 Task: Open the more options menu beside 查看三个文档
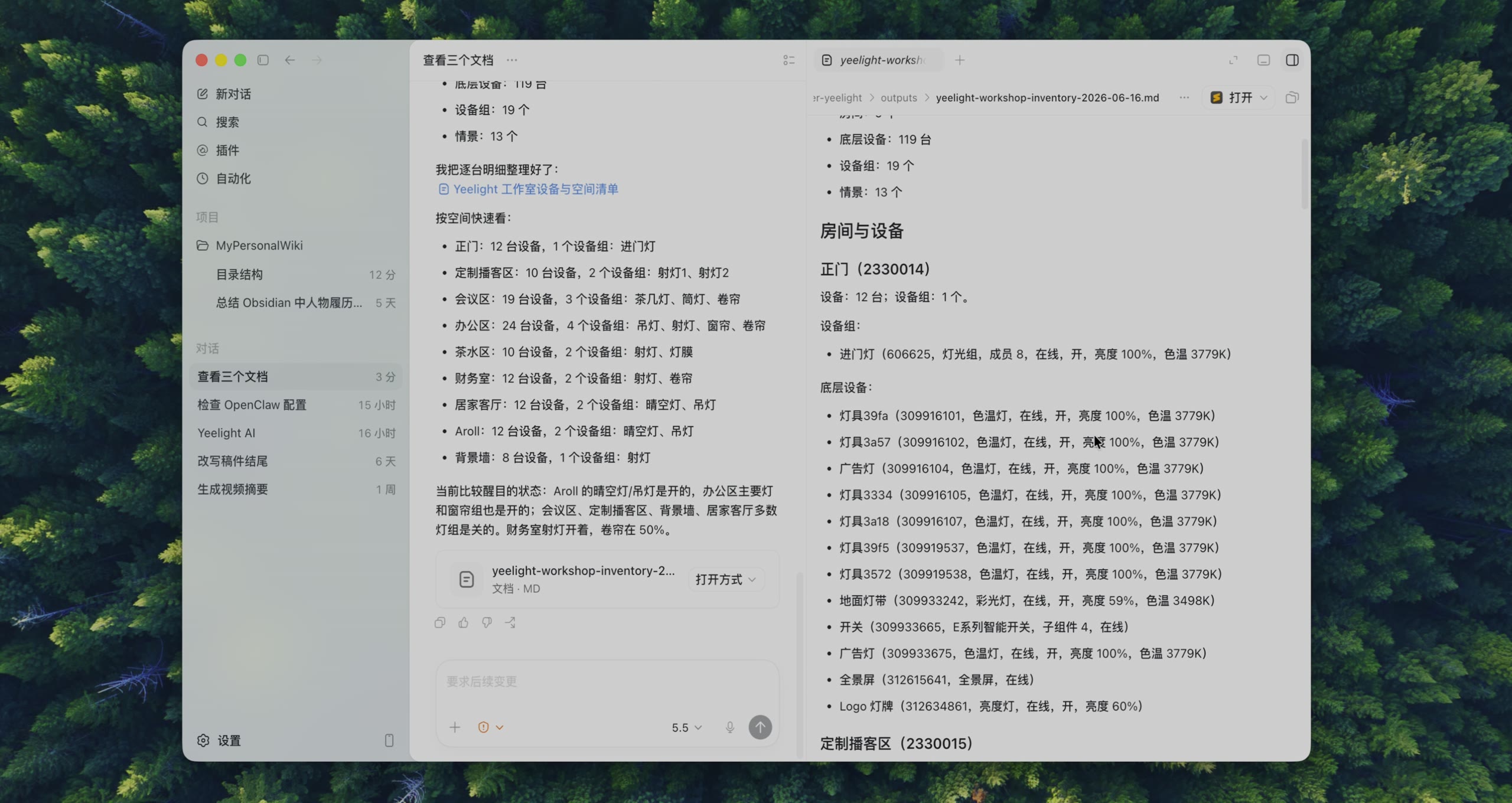coord(511,60)
